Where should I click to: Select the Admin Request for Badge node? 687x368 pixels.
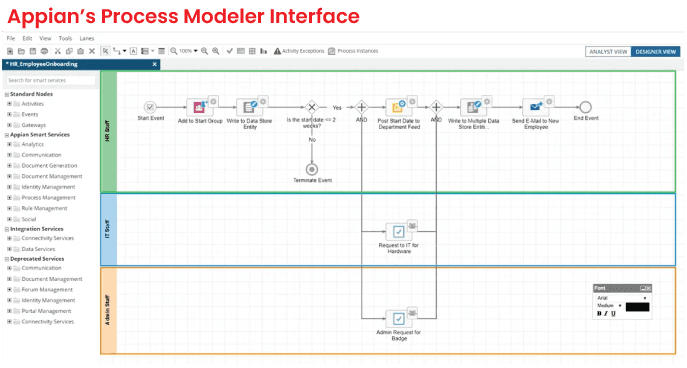[x=399, y=319]
